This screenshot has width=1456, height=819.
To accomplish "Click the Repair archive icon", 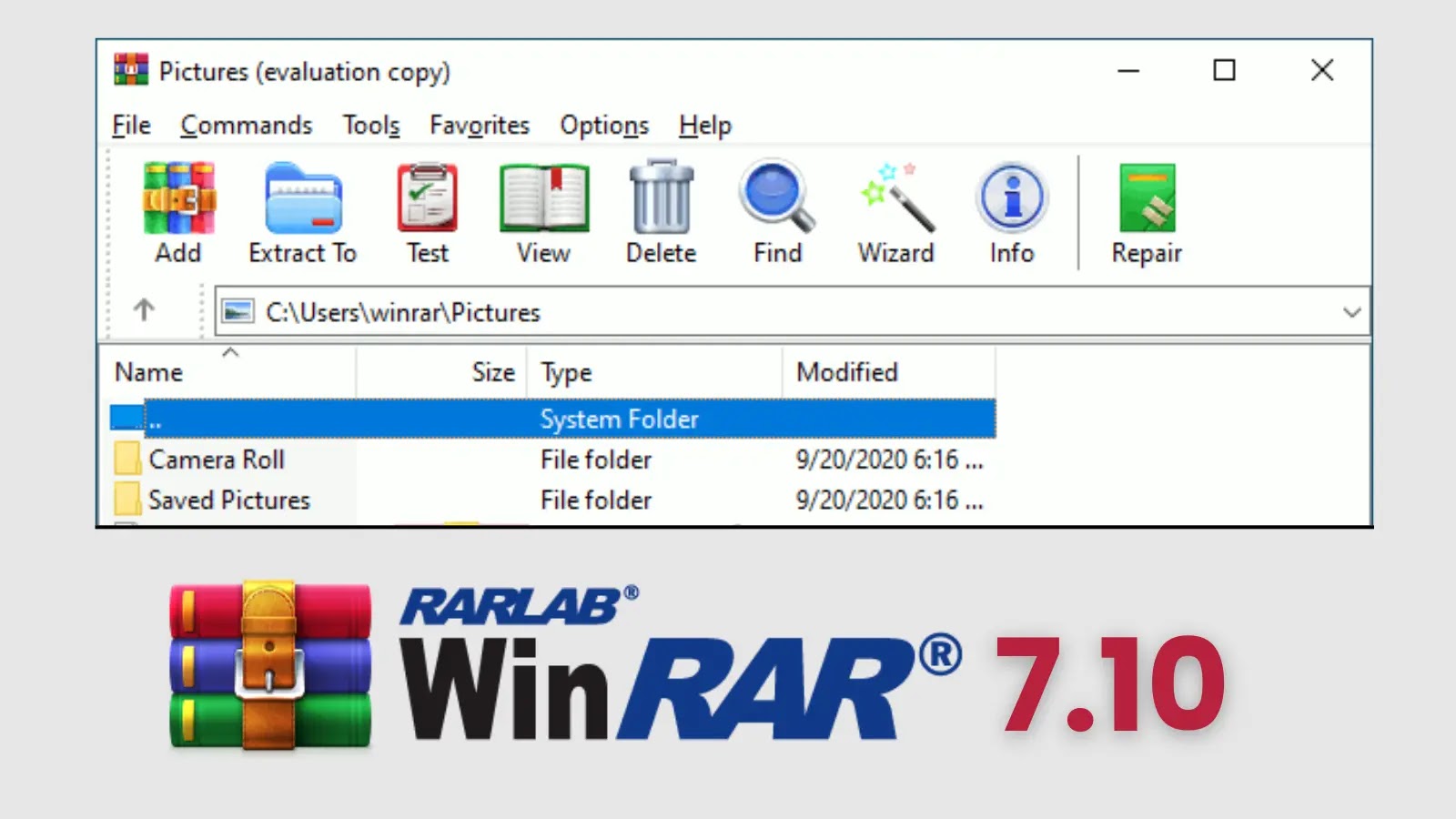I will pyautogui.click(x=1147, y=213).
